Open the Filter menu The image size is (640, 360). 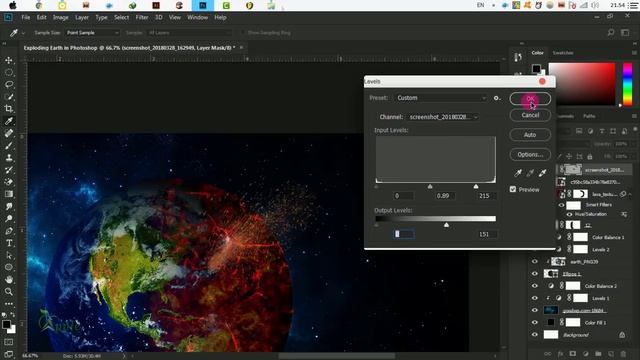[x=142, y=18]
